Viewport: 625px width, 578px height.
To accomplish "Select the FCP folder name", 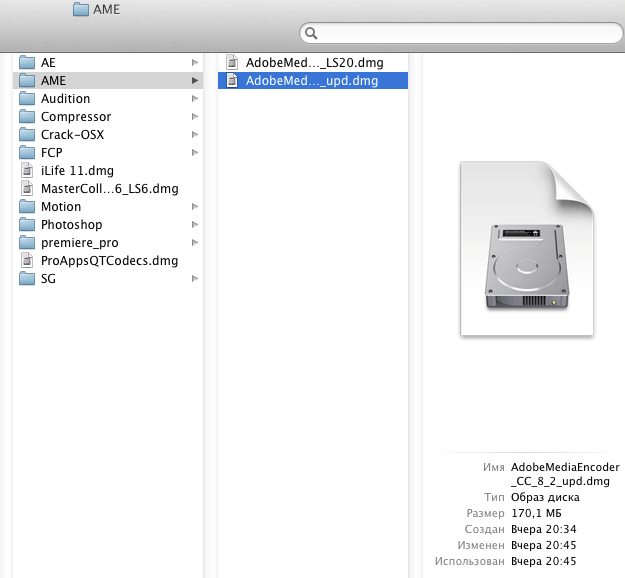I will 52,153.
